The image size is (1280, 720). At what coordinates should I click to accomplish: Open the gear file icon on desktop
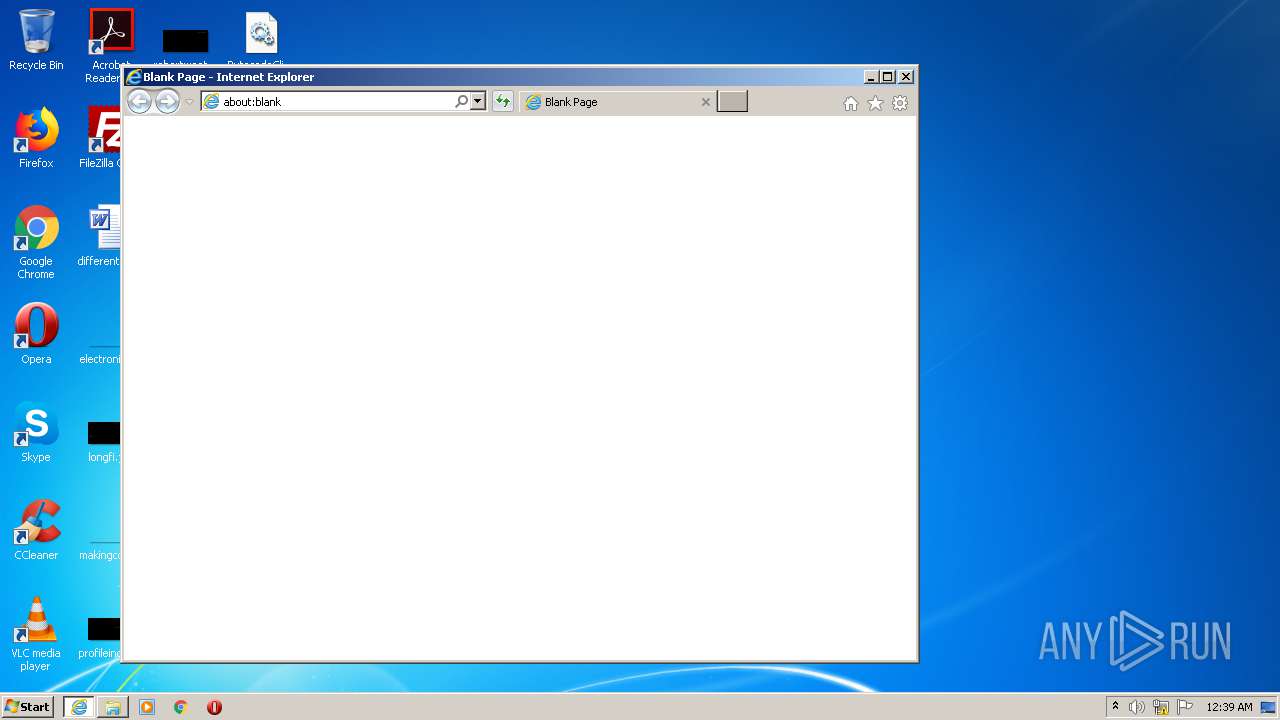click(x=261, y=34)
